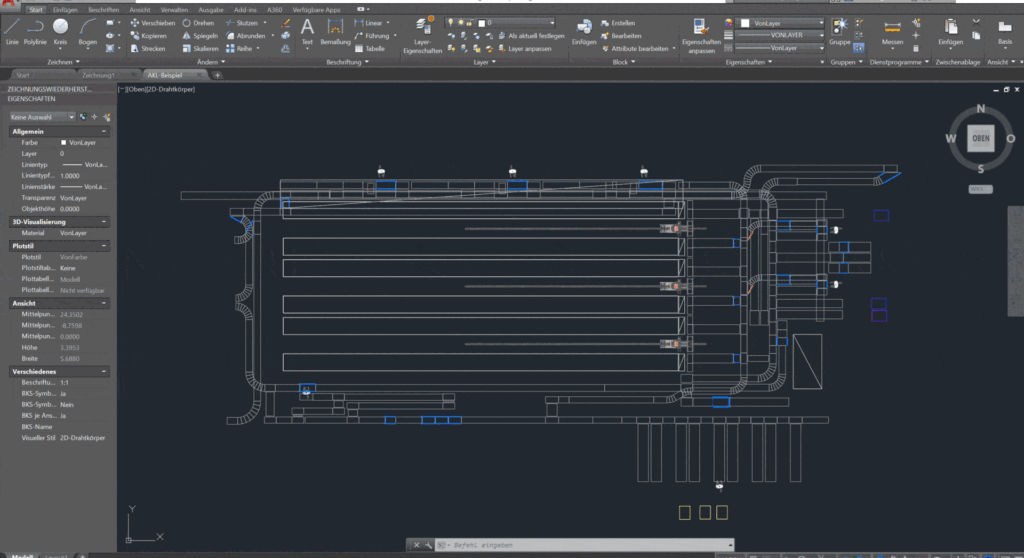Insert a Tabelle table

pyautogui.click(x=370, y=48)
